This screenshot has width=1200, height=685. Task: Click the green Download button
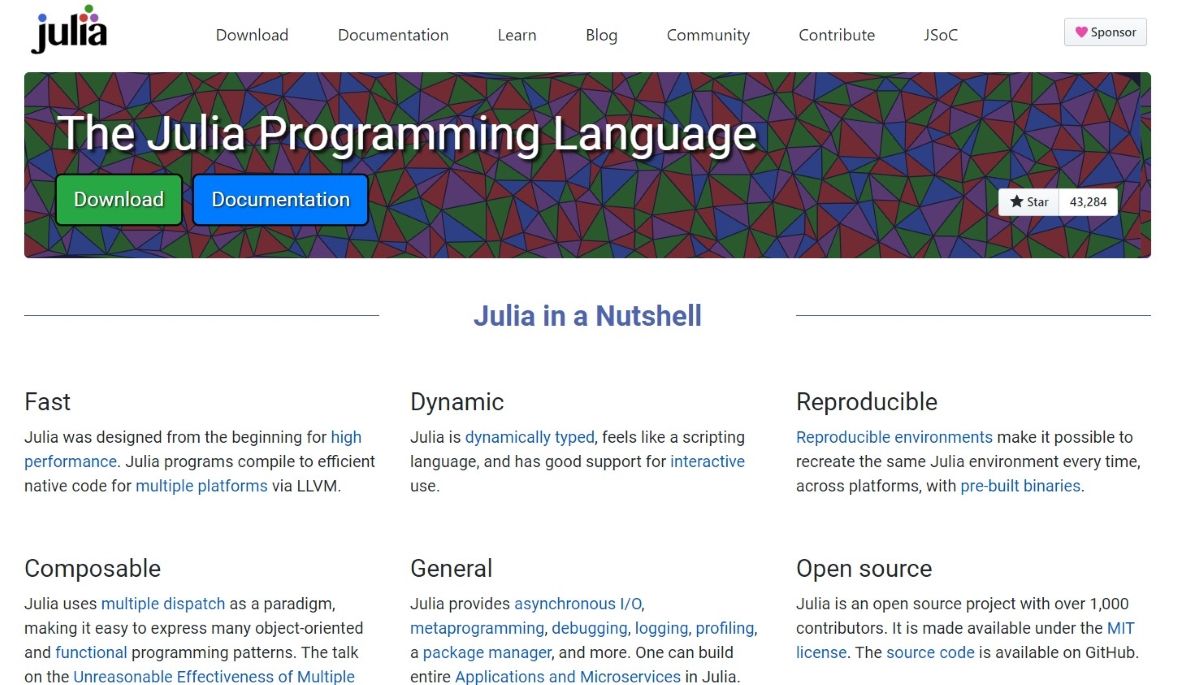[x=118, y=199]
